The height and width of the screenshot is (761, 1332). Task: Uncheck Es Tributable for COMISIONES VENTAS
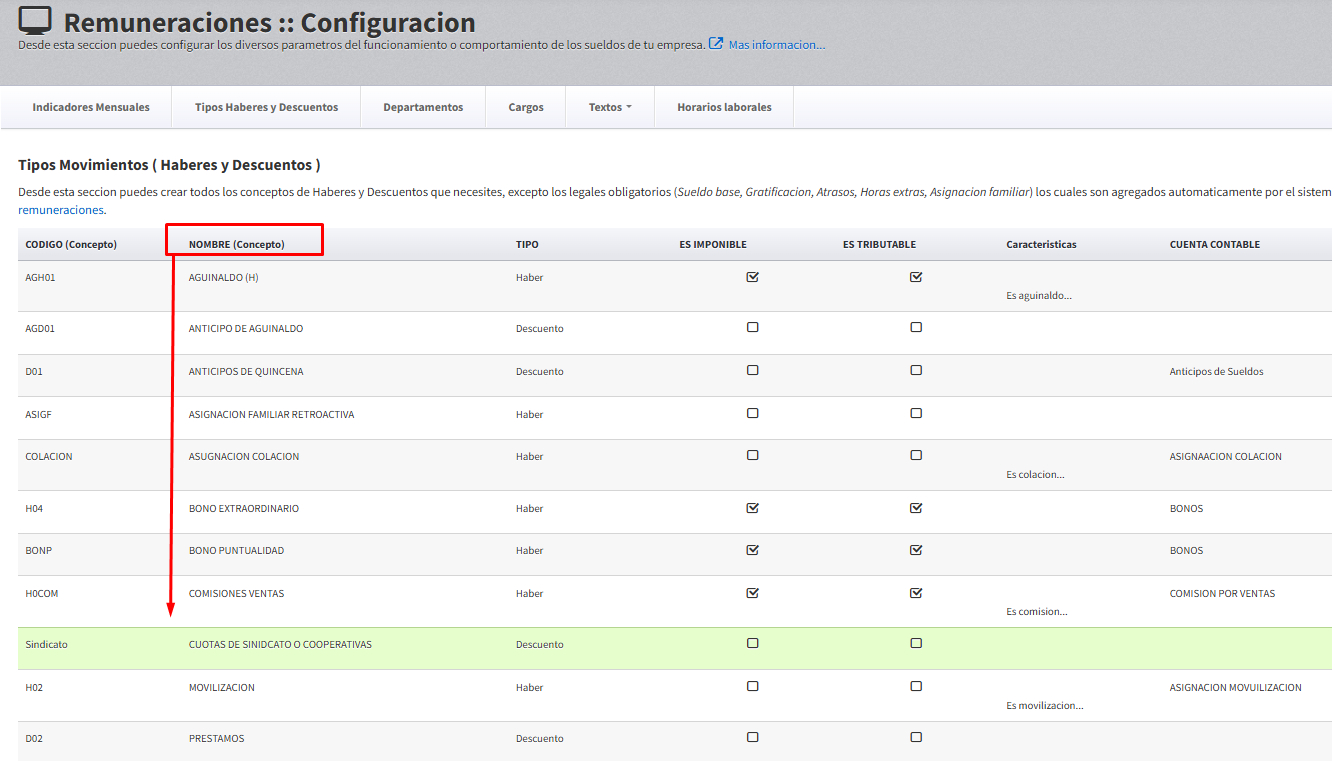pyautogui.click(x=916, y=592)
